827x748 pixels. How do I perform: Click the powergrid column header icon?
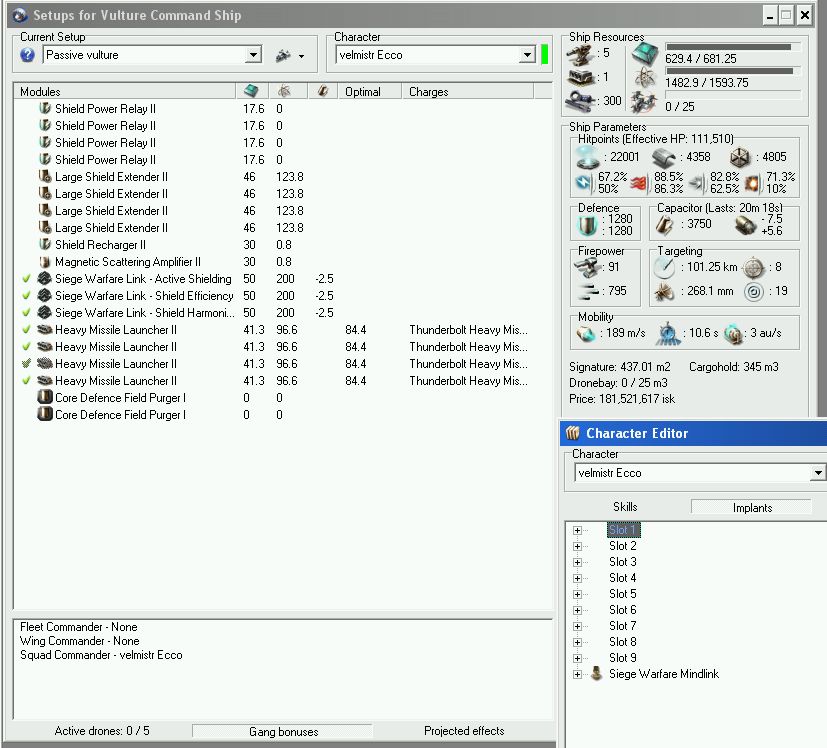pos(284,91)
